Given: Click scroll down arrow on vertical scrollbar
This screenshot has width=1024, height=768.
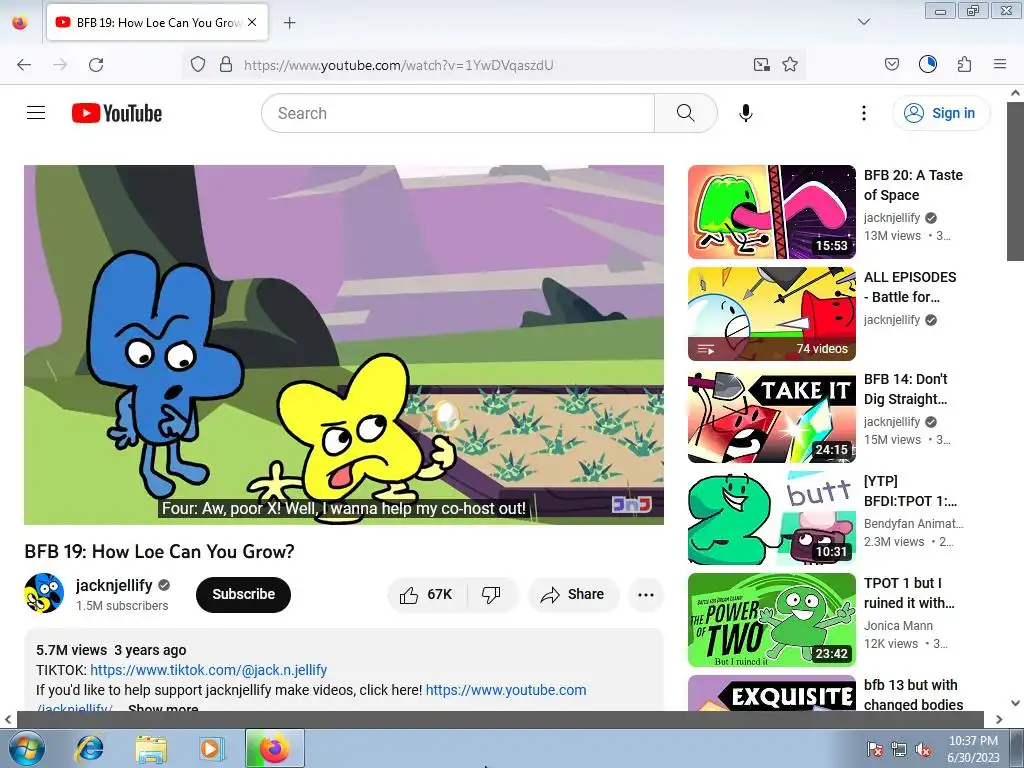Looking at the screenshot, I should point(1015,703).
